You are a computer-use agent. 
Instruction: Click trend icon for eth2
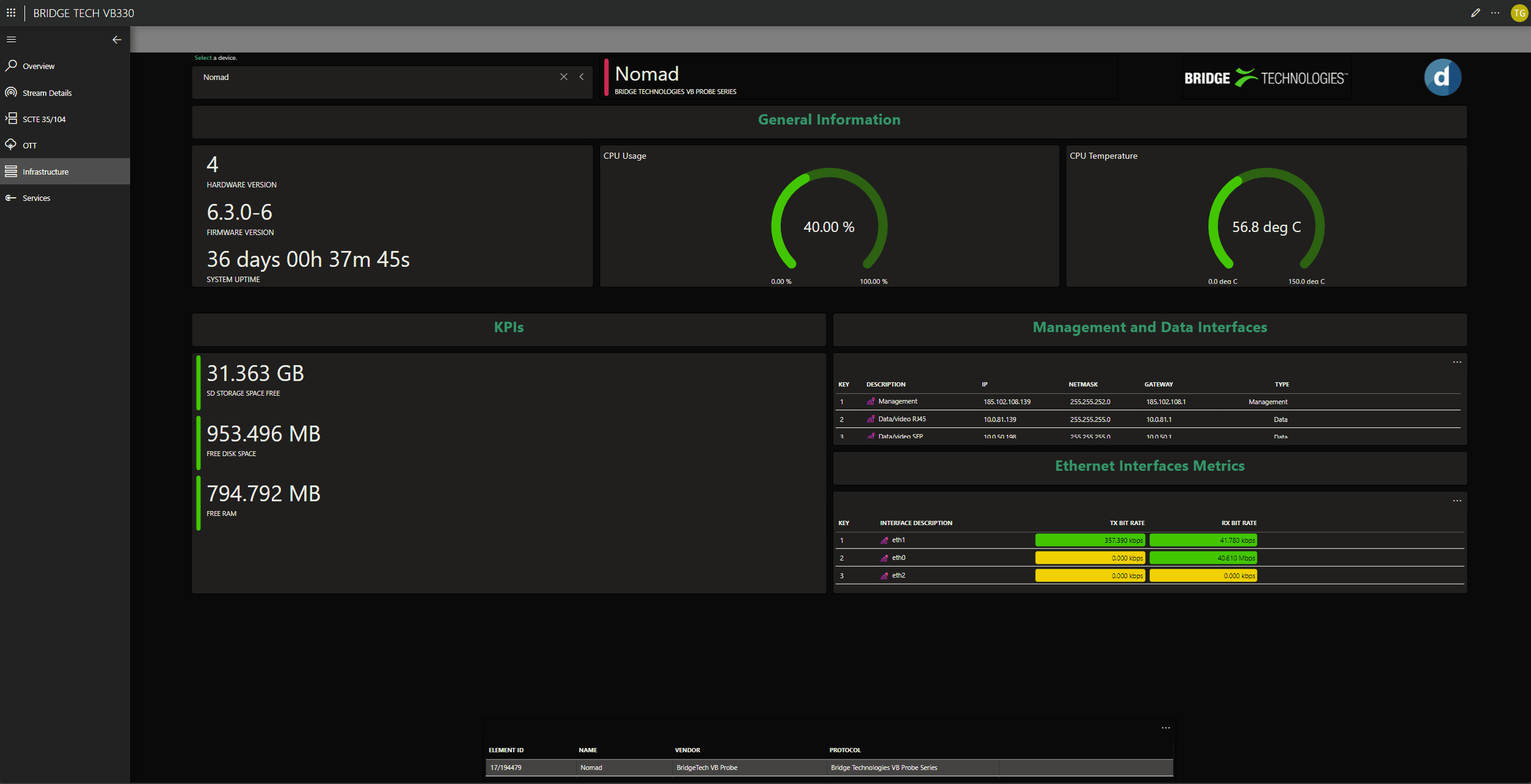pyautogui.click(x=884, y=576)
